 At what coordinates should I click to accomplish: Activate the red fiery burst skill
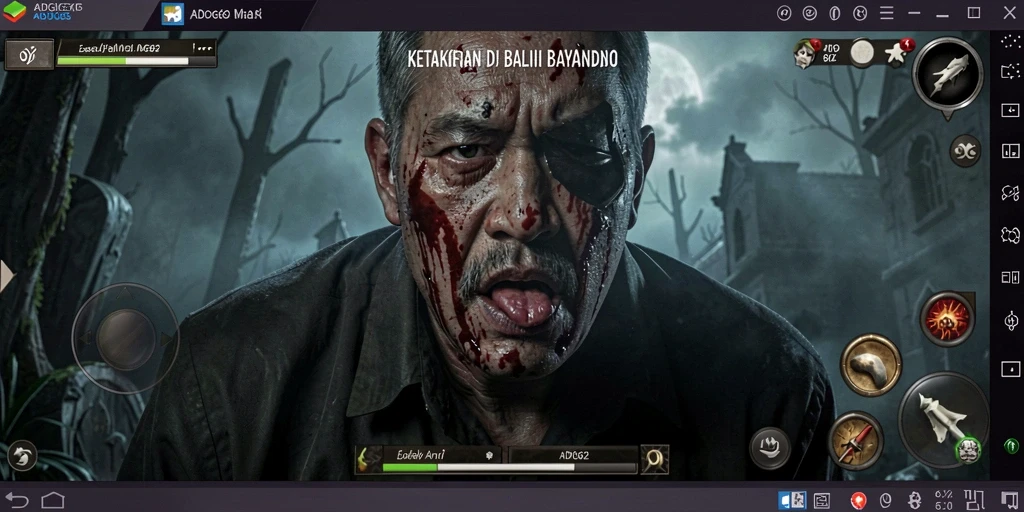coord(948,319)
